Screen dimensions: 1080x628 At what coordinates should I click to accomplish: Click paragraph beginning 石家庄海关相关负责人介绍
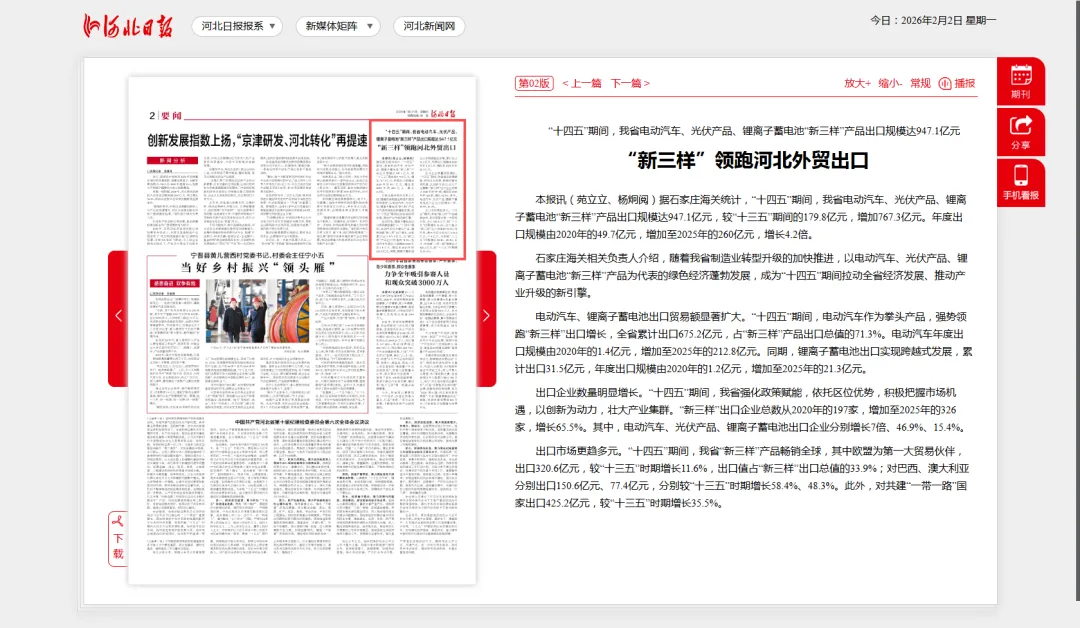pos(742,275)
